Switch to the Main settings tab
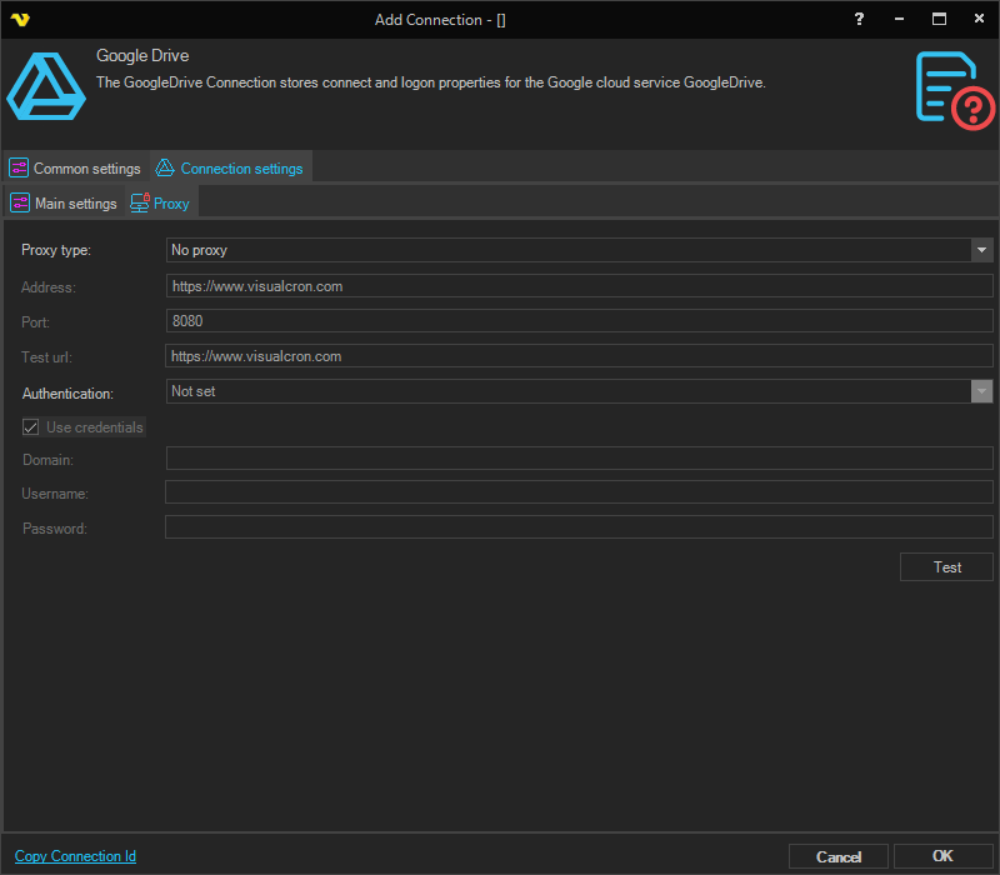 coord(75,203)
